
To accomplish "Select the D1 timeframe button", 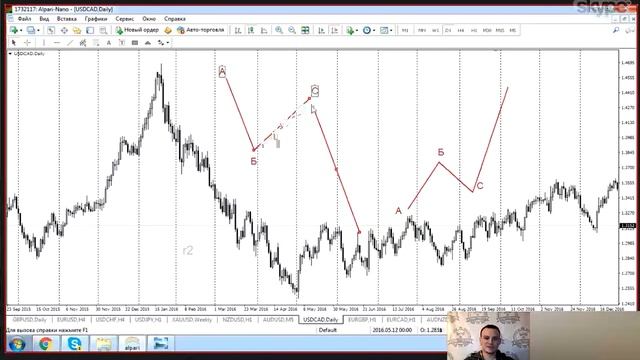I will (448, 31).
